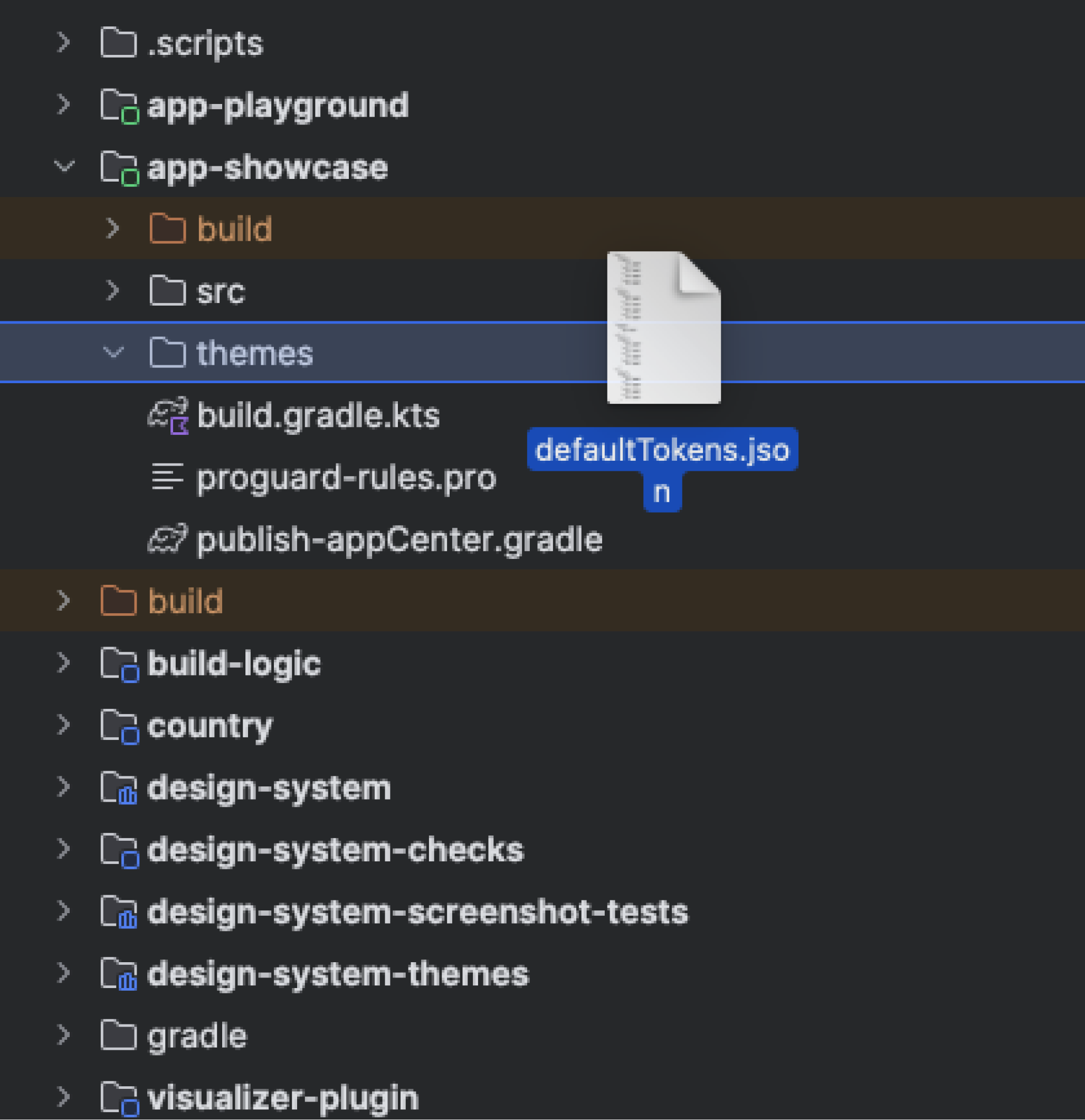Click the orange build folder icon under app-showcase
Viewport: 1085px width, 1120px height.
pyautogui.click(x=167, y=229)
